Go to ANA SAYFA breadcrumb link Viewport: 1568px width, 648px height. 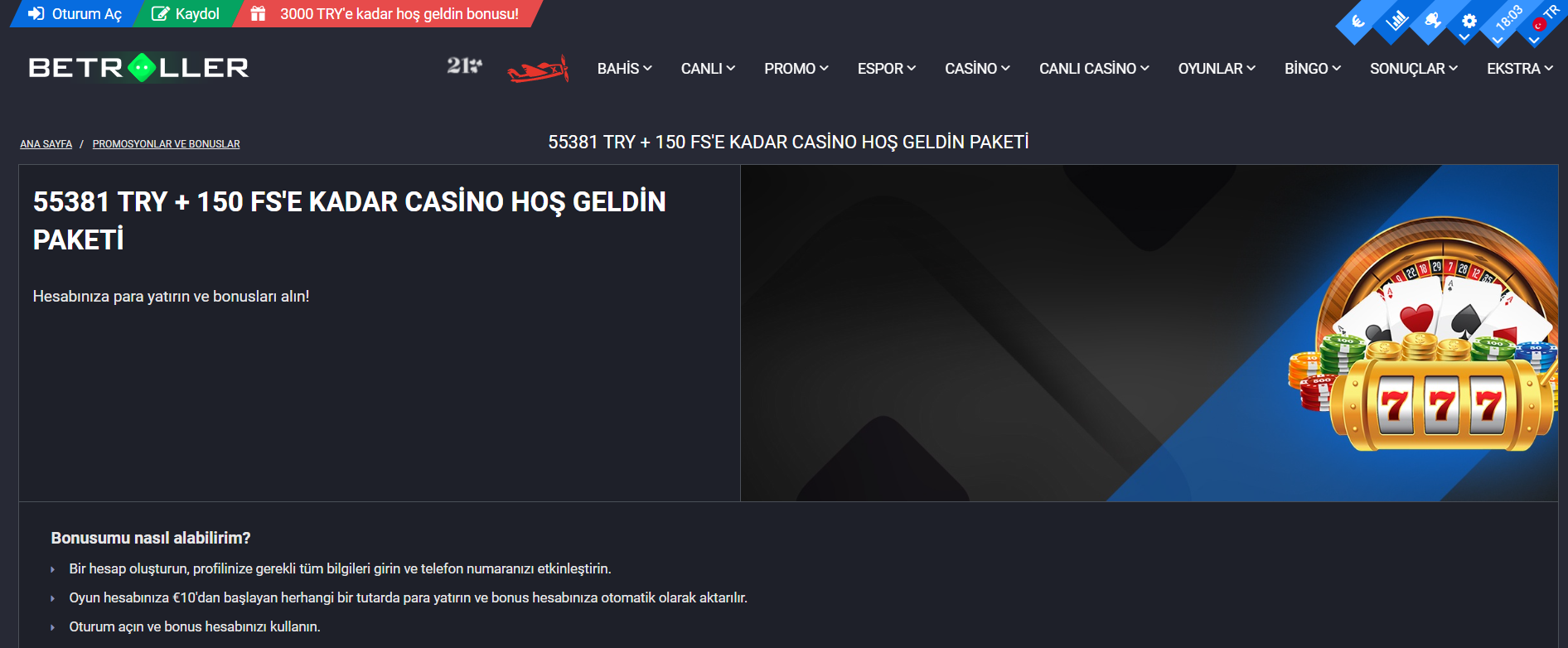coord(46,144)
